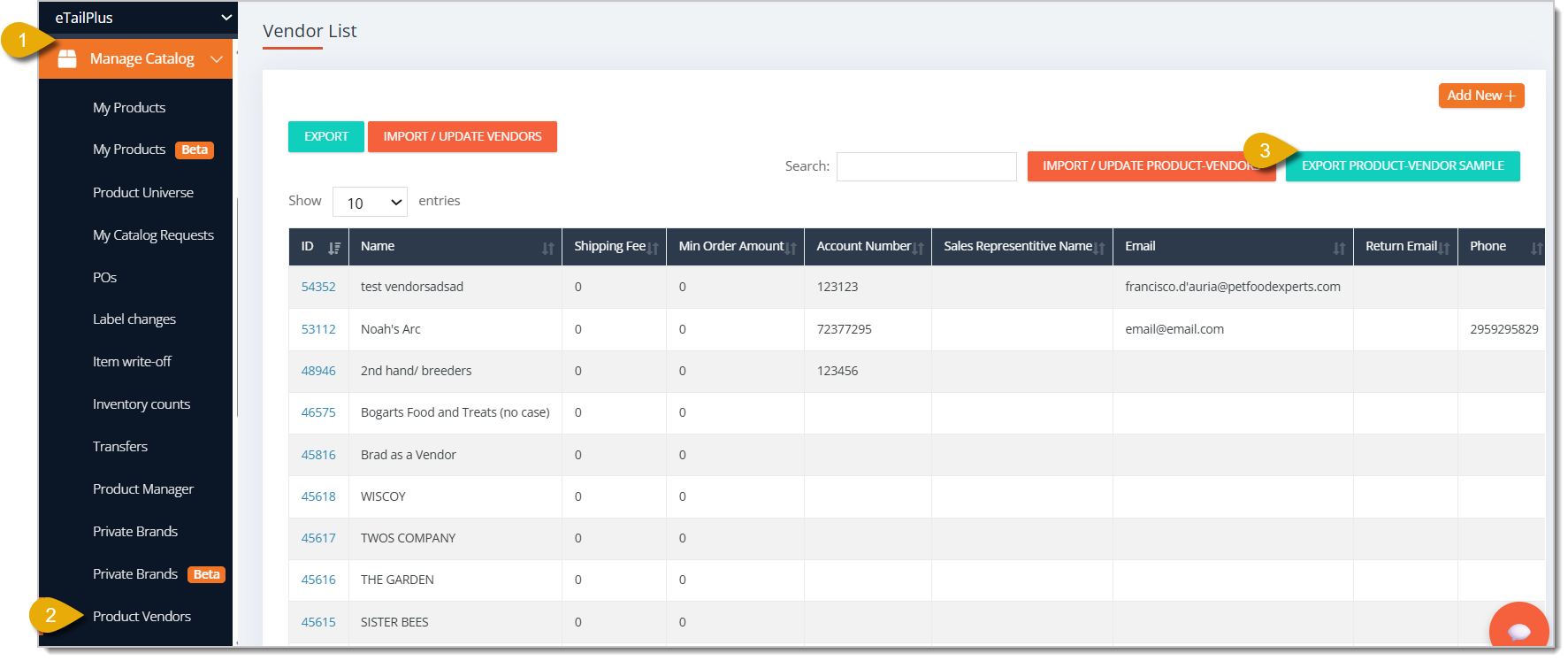Click IMPORT / UPDATE VENDORS button
Image resolution: width=1568 pixels, height=661 pixels.
pos(463,136)
